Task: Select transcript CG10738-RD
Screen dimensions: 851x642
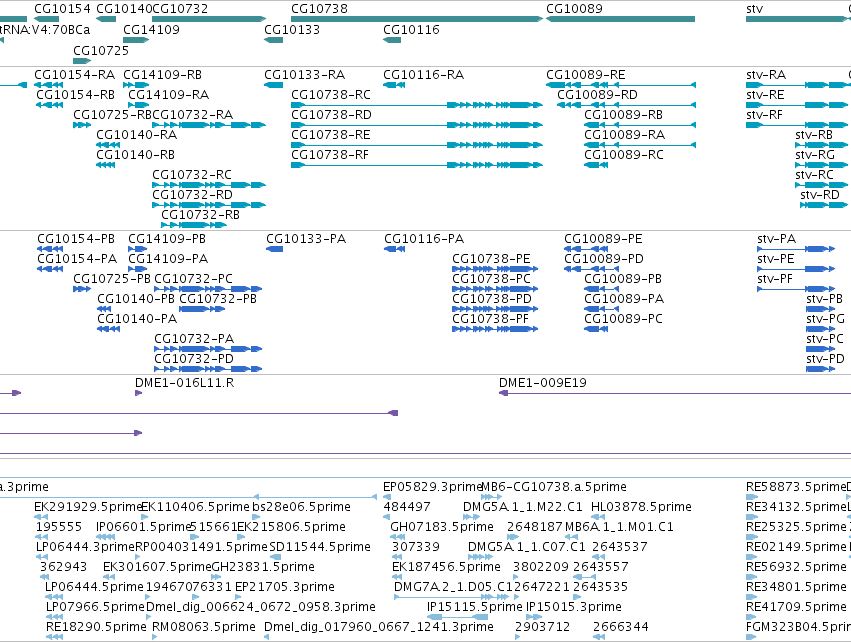Action: [x=332, y=115]
